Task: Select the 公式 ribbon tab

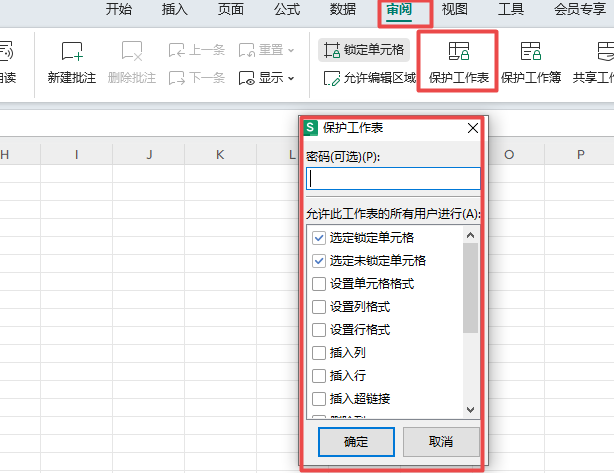Action: click(x=287, y=9)
